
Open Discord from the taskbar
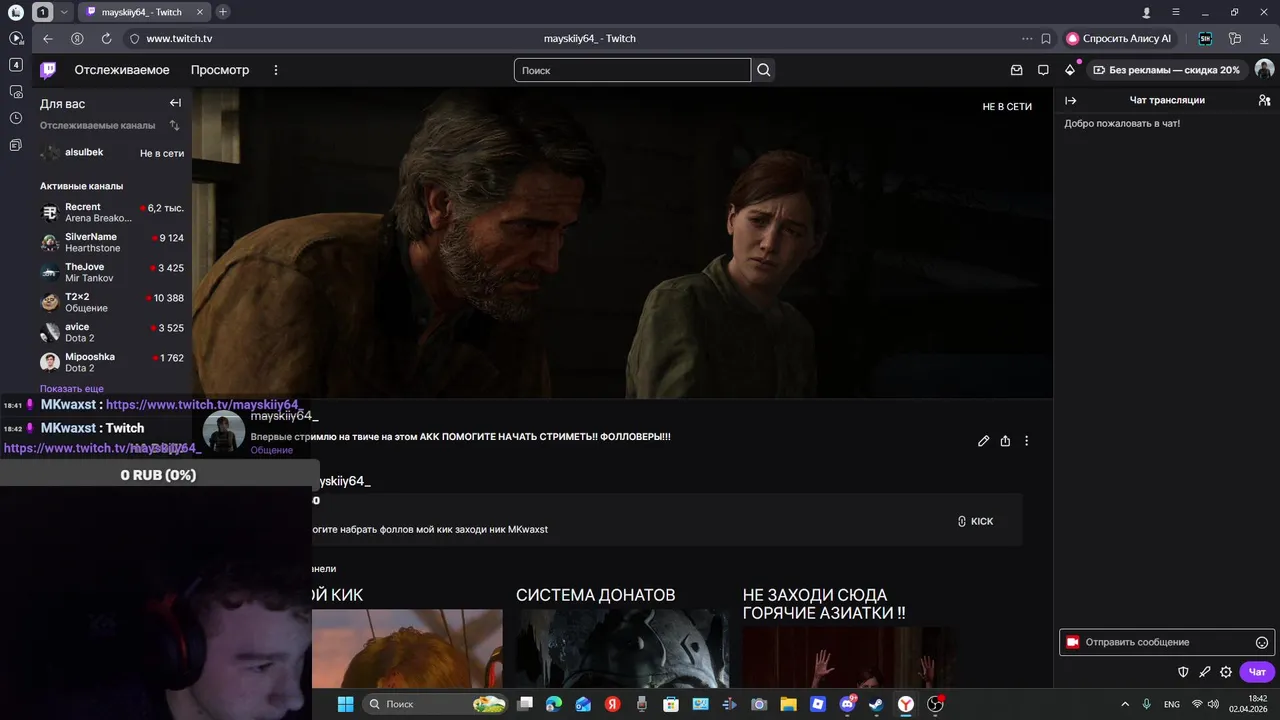847,704
